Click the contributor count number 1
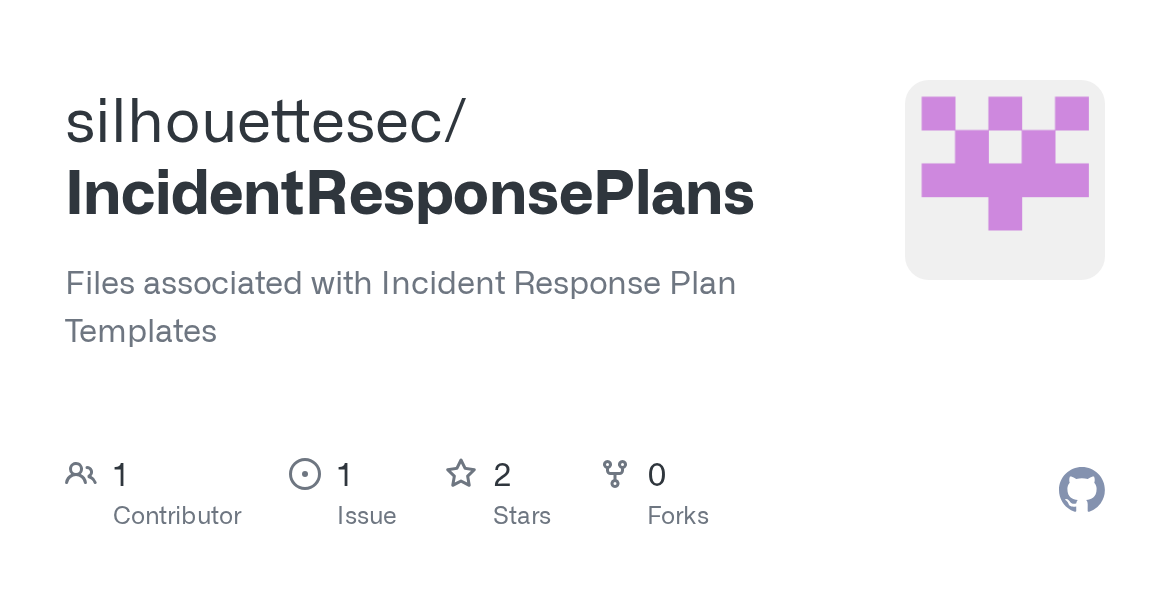The height and width of the screenshot is (600, 1170). (120, 474)
